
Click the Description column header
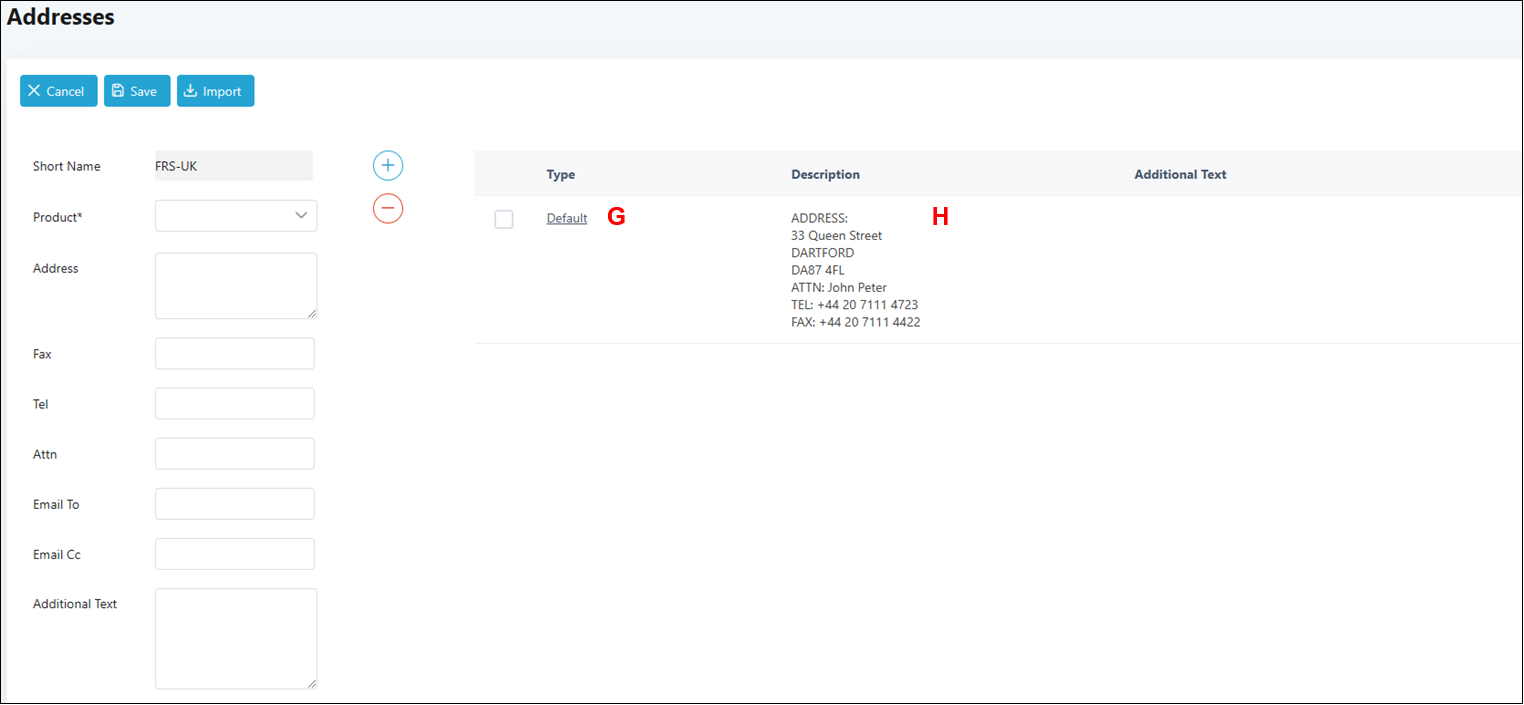[x=825, y=174]
